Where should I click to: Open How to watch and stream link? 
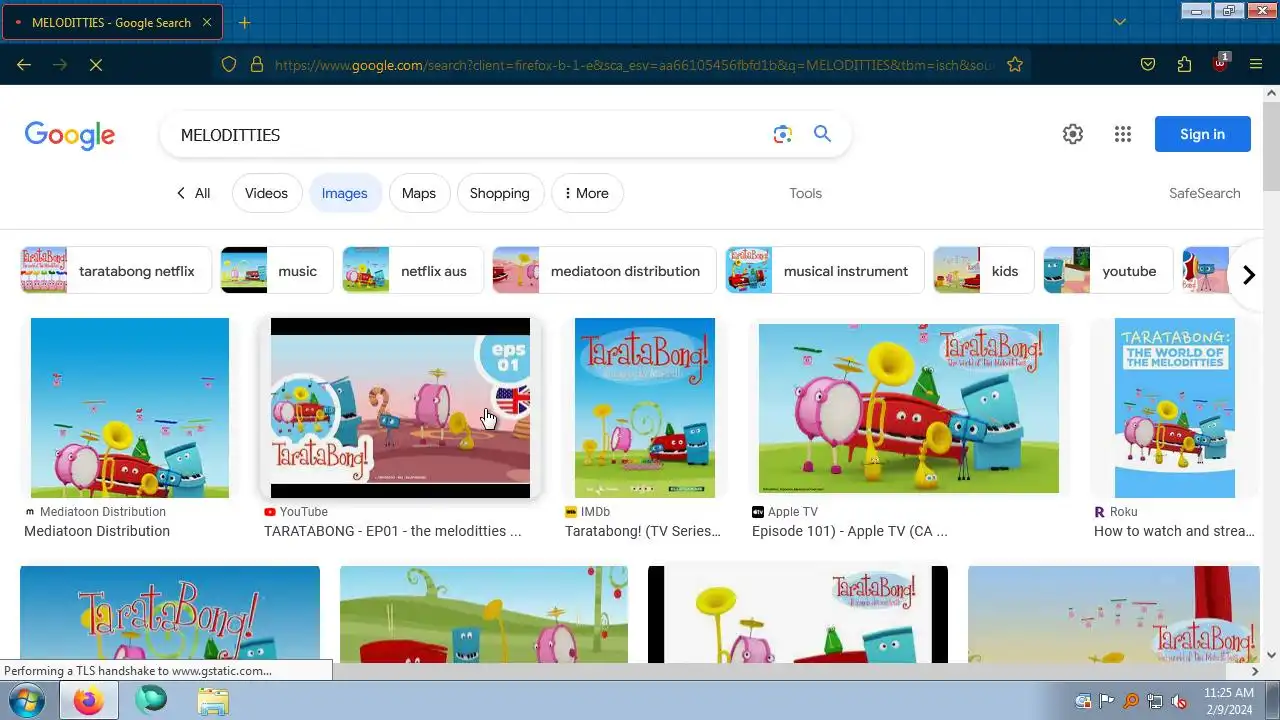pos(1174,531)
